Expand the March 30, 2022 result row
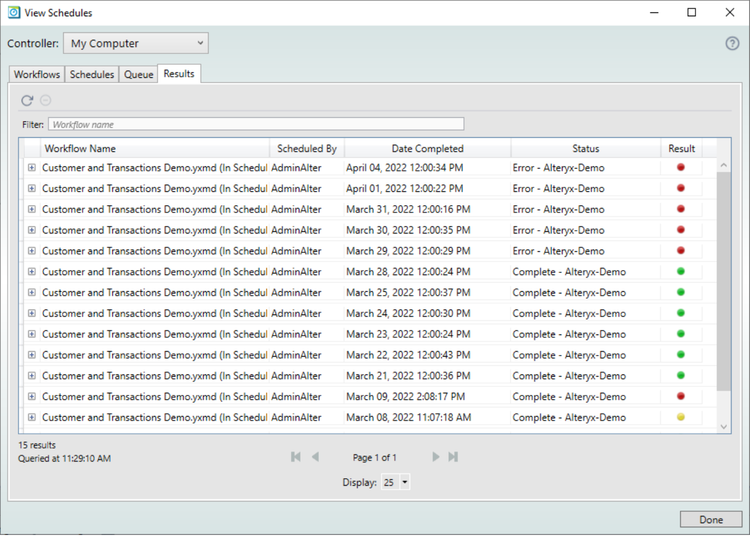 [32, 230]
